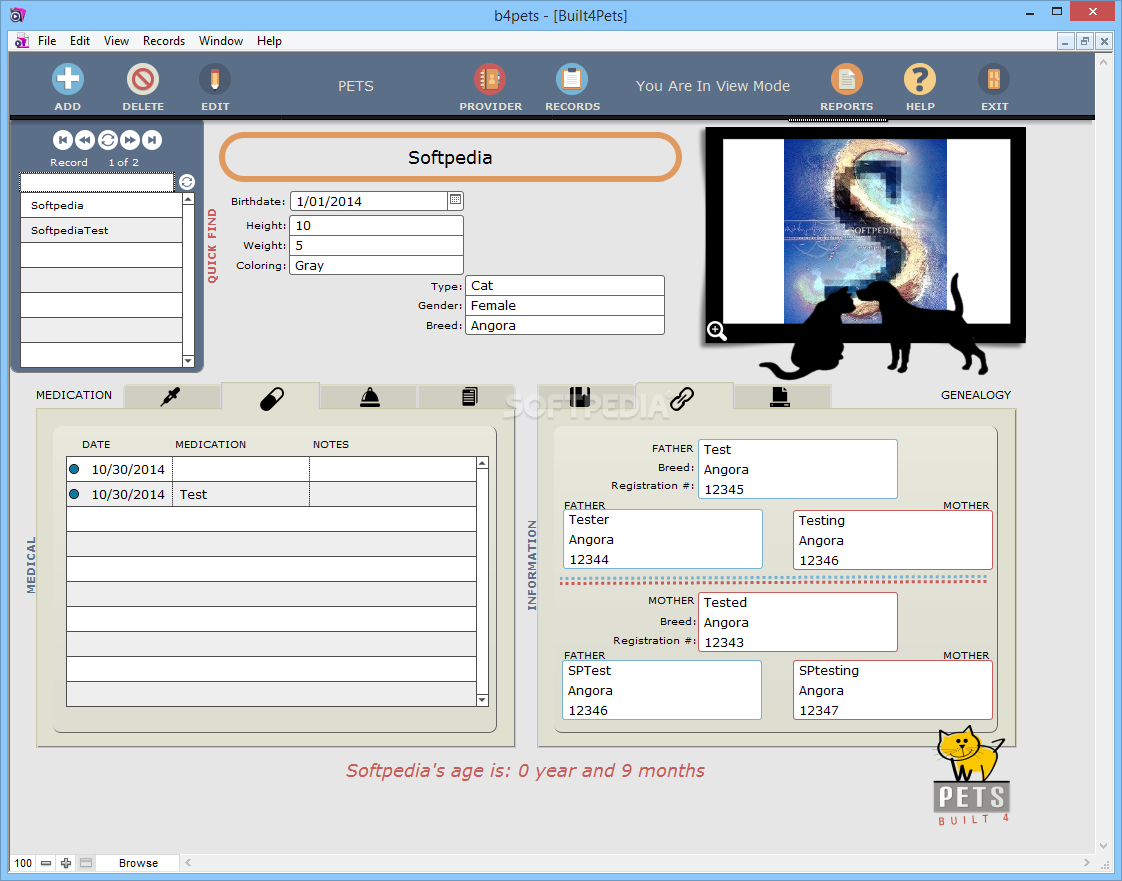Click the pet name banner Softpedia
Screen dimensions: 1122x881
[x=450, y=157]
